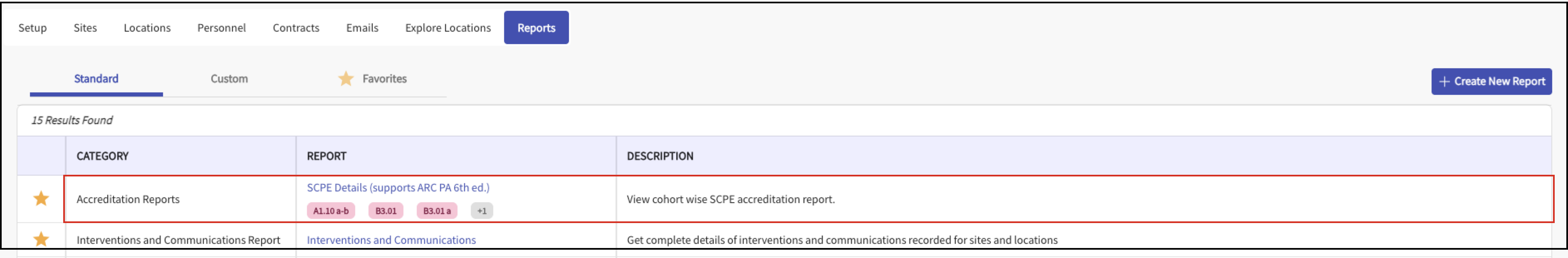Expand the +1 more tags badge
The width and height of the screenshot is (1568, 258).
[482, 211]
